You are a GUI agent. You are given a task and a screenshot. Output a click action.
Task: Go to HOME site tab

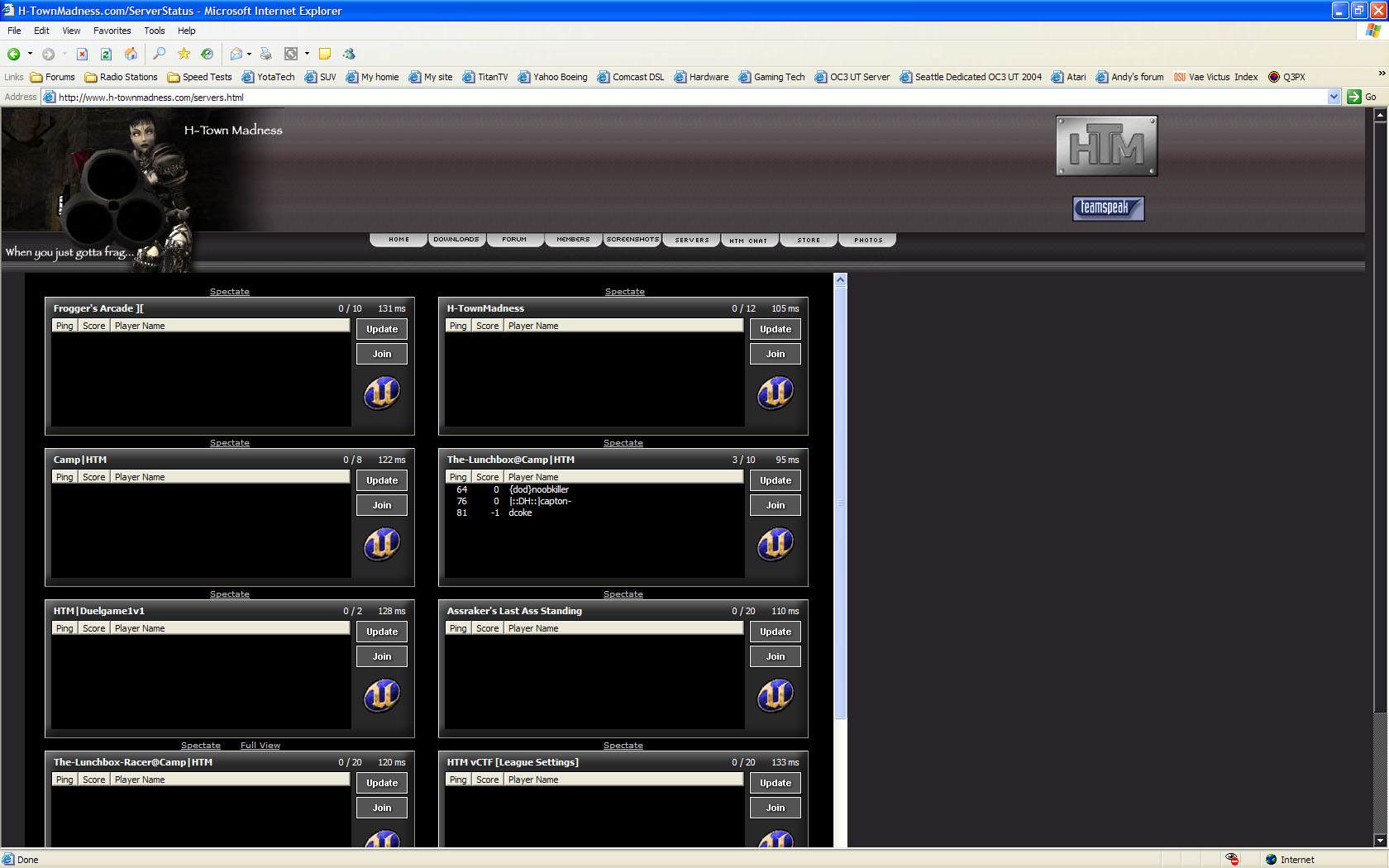point(399,240)
